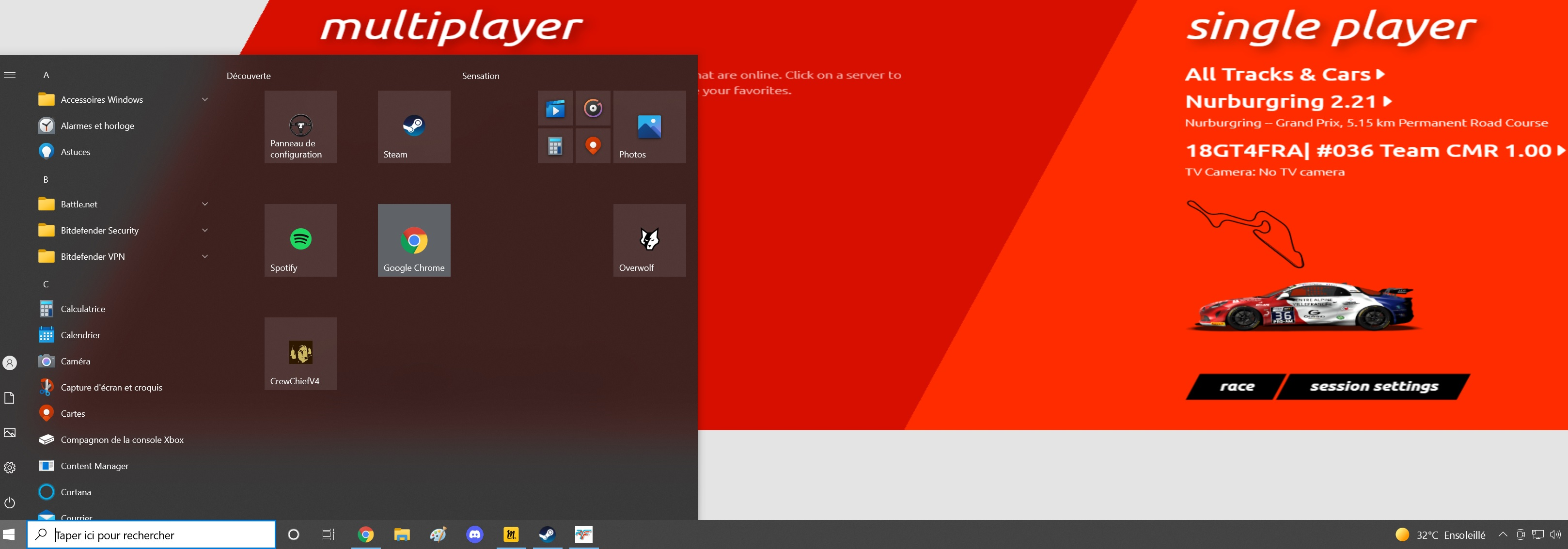Launch Spotify from the start tiles
The image size is (1568, 549).
coord(301,240)
